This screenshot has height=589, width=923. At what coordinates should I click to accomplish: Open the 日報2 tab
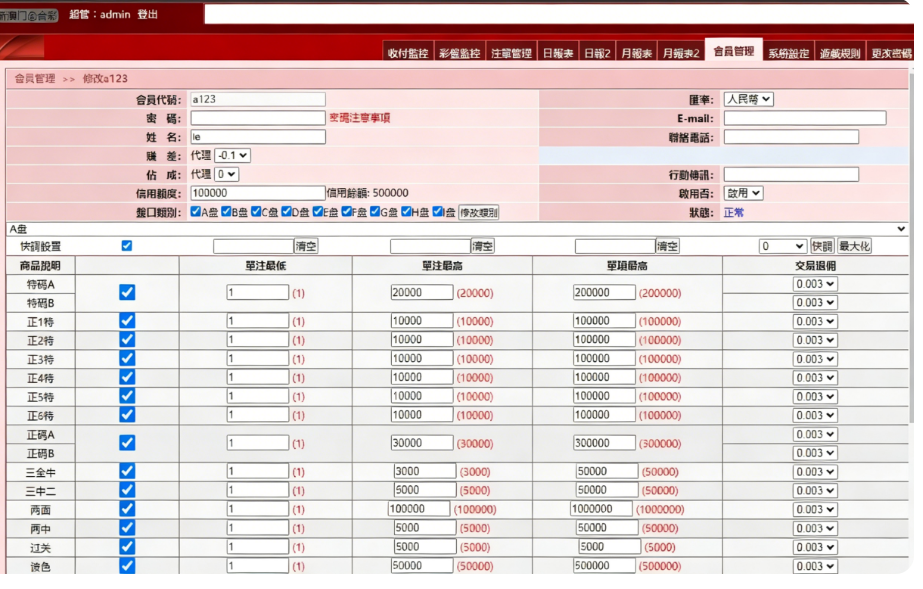click(x=597, y=52)
